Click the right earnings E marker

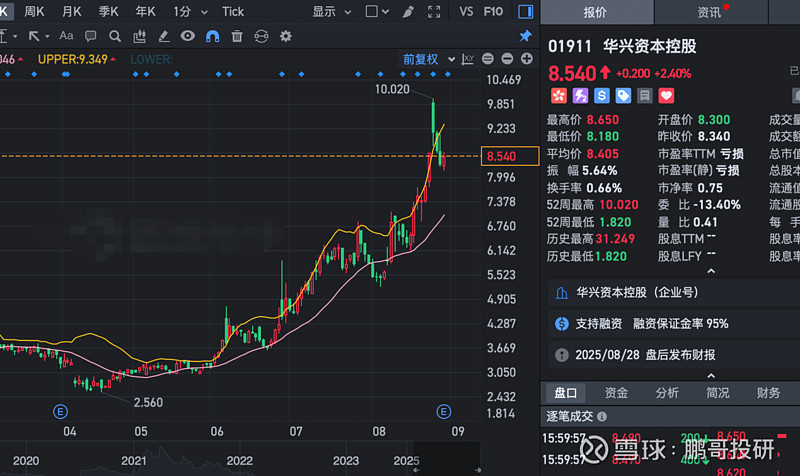coord(443,411)
